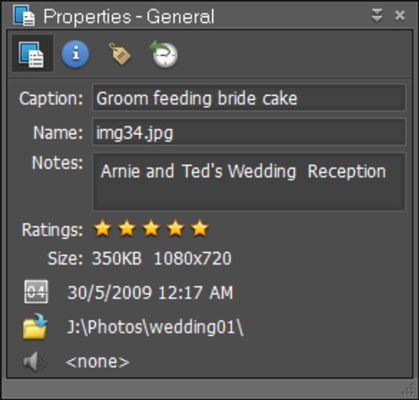Viewport: 419px width, 400px height.
Task: Close the Properties panel
Action: point(400,15)
